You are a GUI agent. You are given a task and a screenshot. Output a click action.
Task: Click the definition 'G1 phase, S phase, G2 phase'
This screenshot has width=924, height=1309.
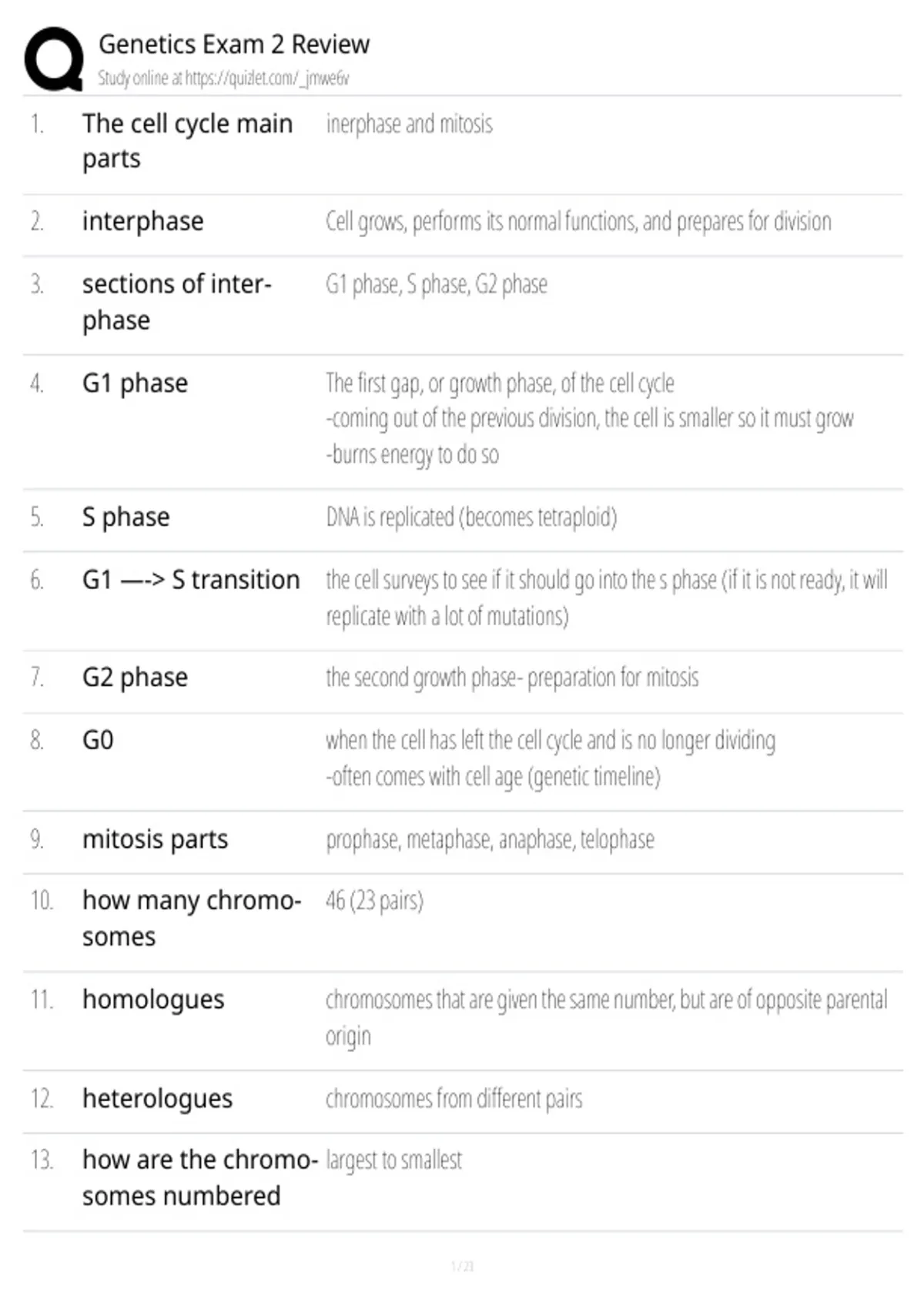click(437, 284)
